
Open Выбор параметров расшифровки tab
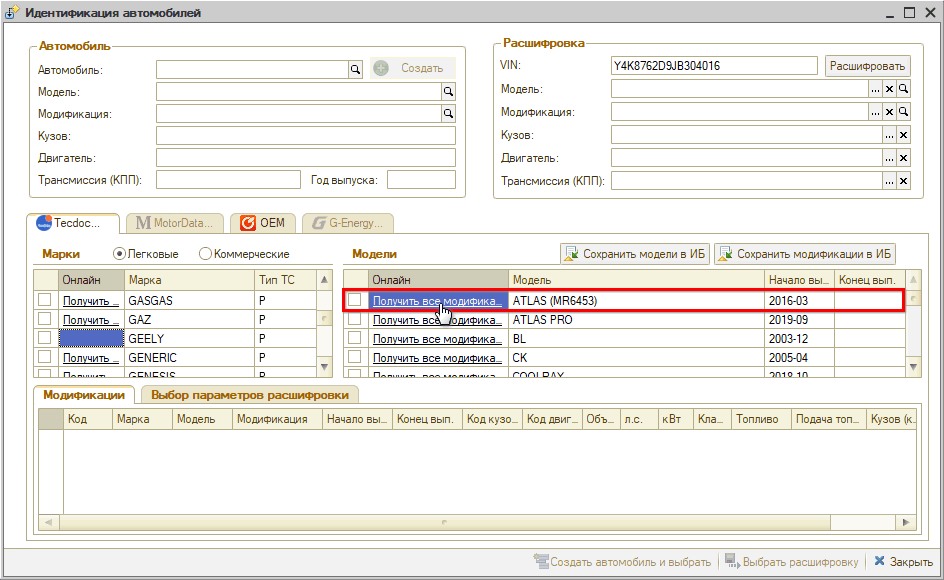(x=256, y=394)
